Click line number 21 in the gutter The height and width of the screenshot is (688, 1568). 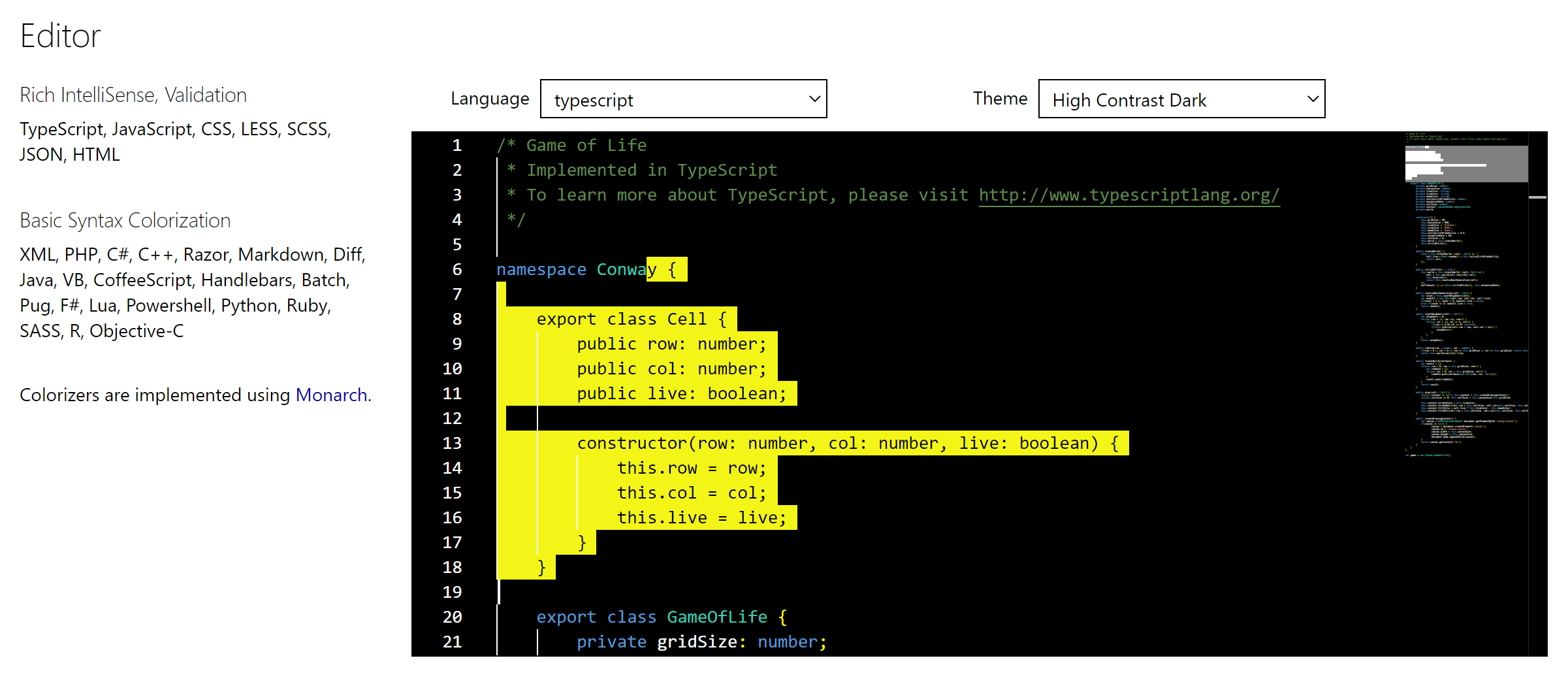pos(452,642)
